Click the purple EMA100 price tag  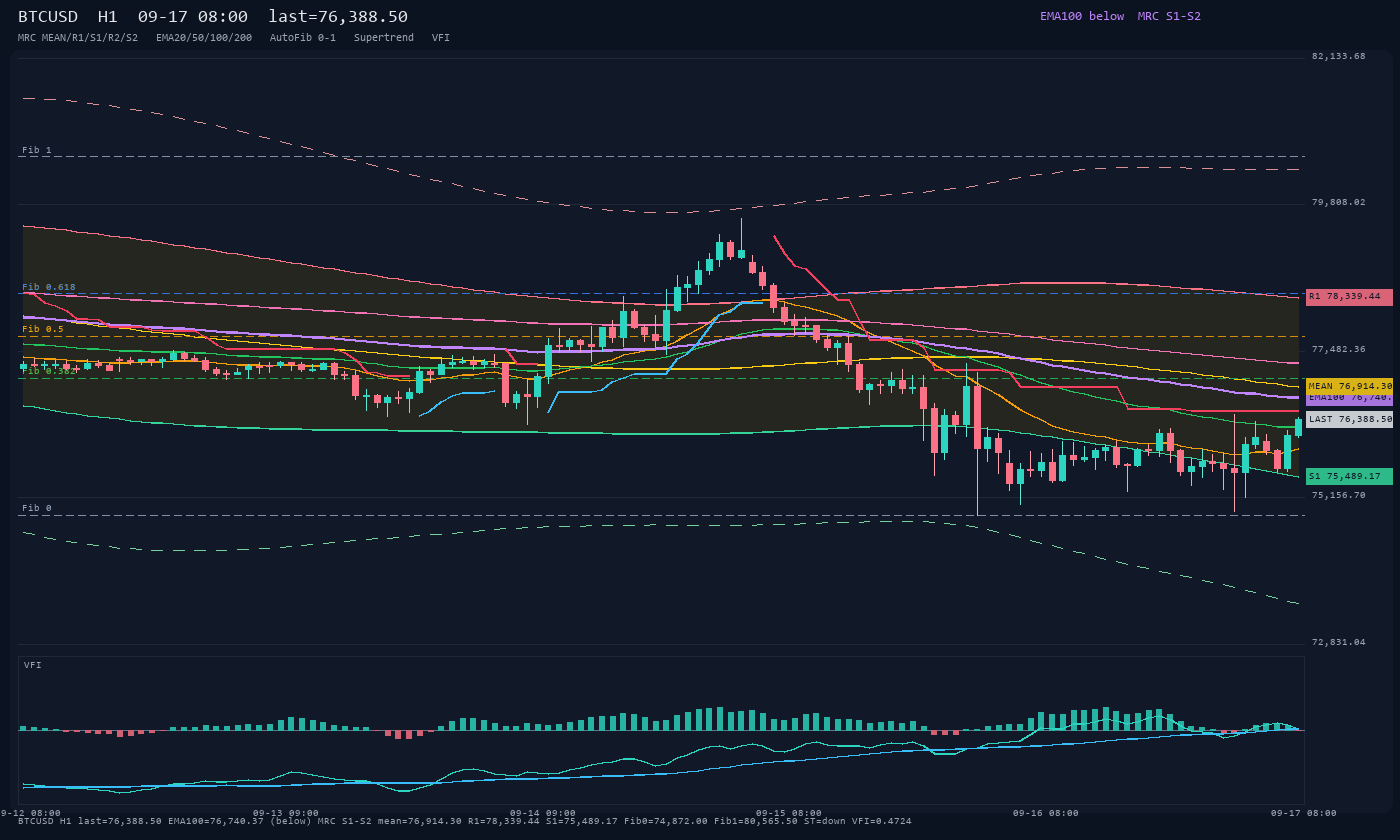[x=1349, y=398]
